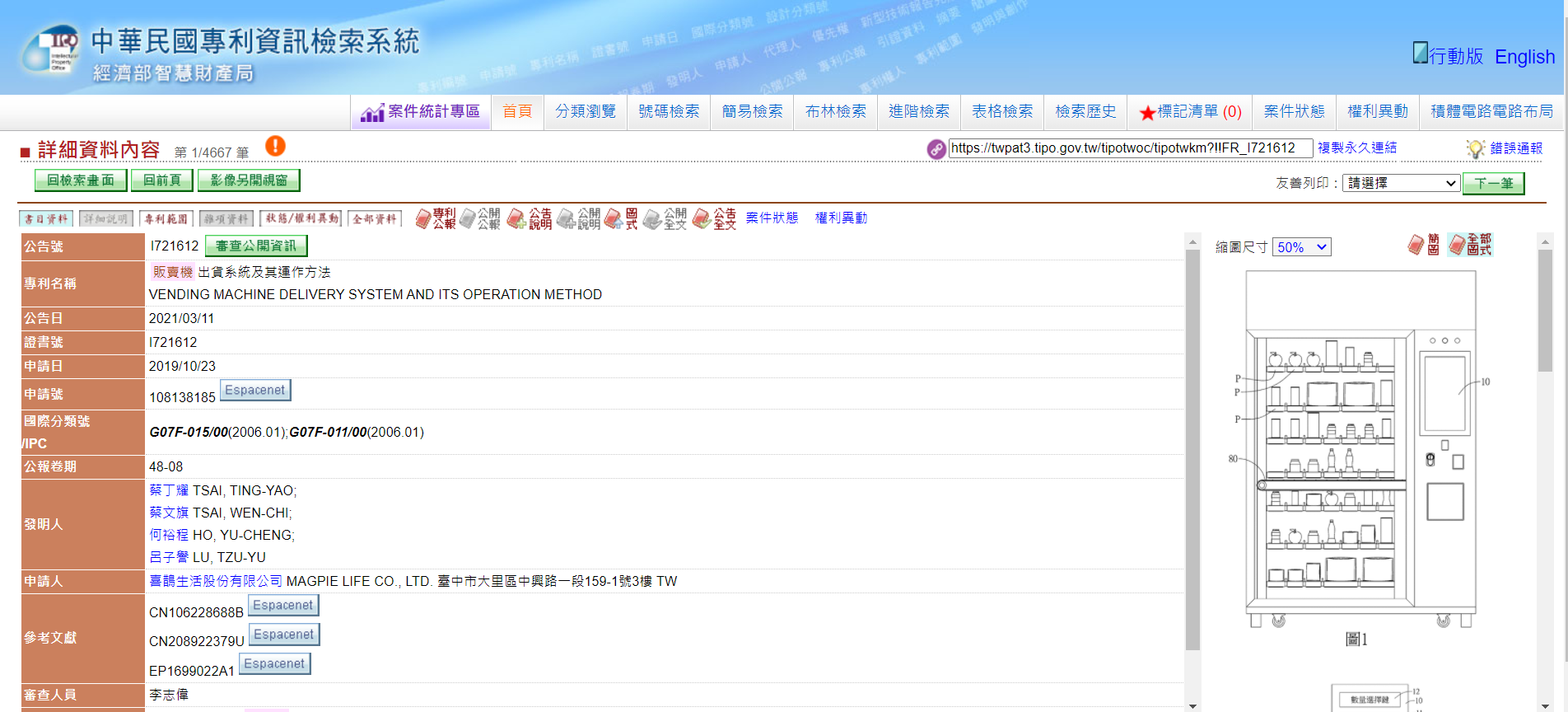Switch to the 專利範圍 tab

coord(166,218)
